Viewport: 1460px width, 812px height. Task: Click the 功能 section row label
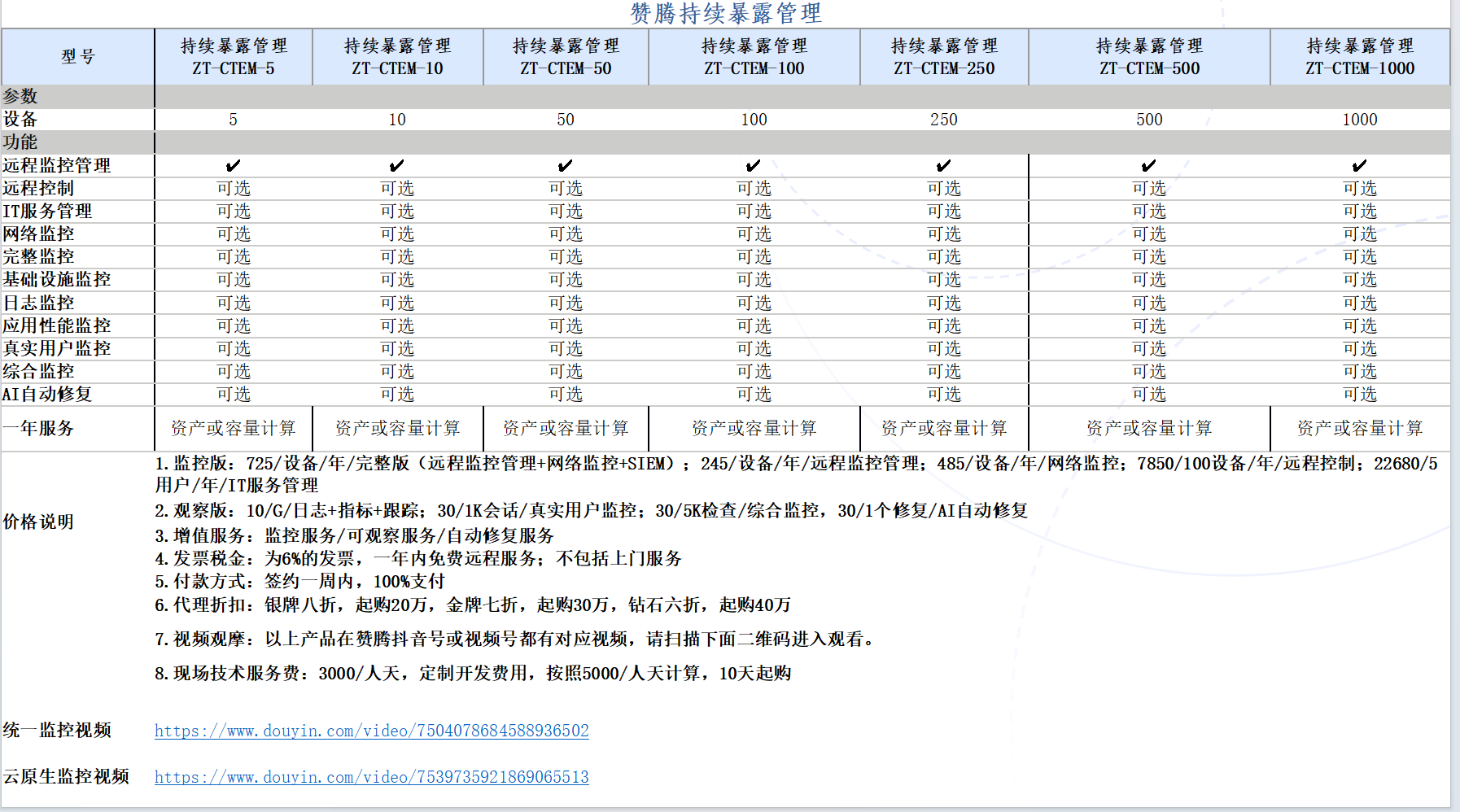coord(21,142)
